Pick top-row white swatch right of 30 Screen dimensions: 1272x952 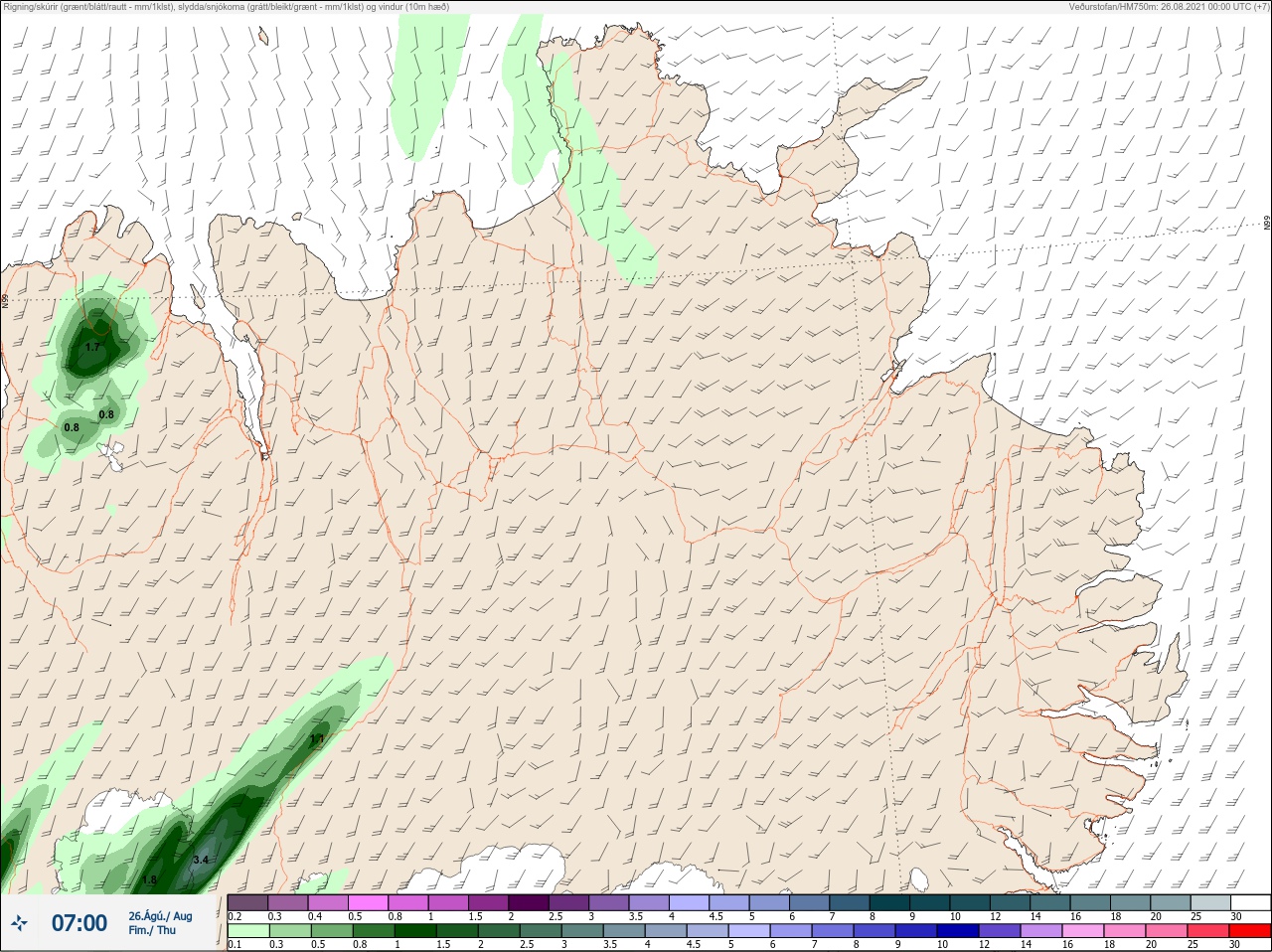click(1251, 902)
